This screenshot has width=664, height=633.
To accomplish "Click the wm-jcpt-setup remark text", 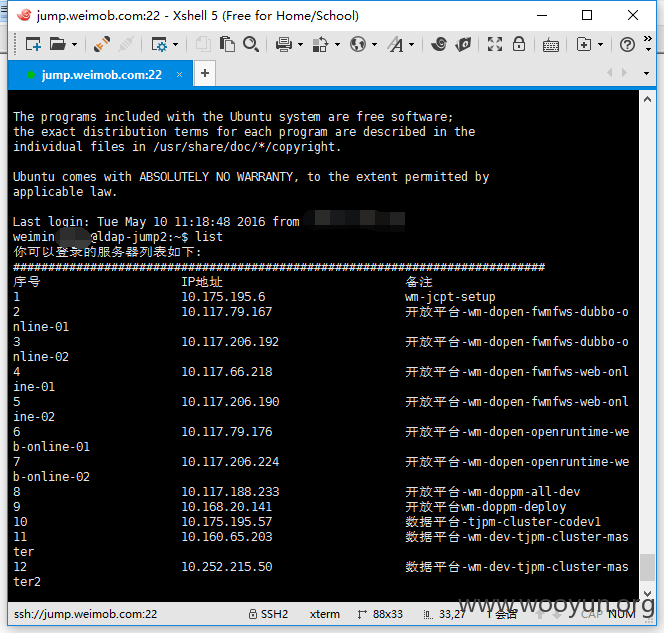I will tap(450, 297).
